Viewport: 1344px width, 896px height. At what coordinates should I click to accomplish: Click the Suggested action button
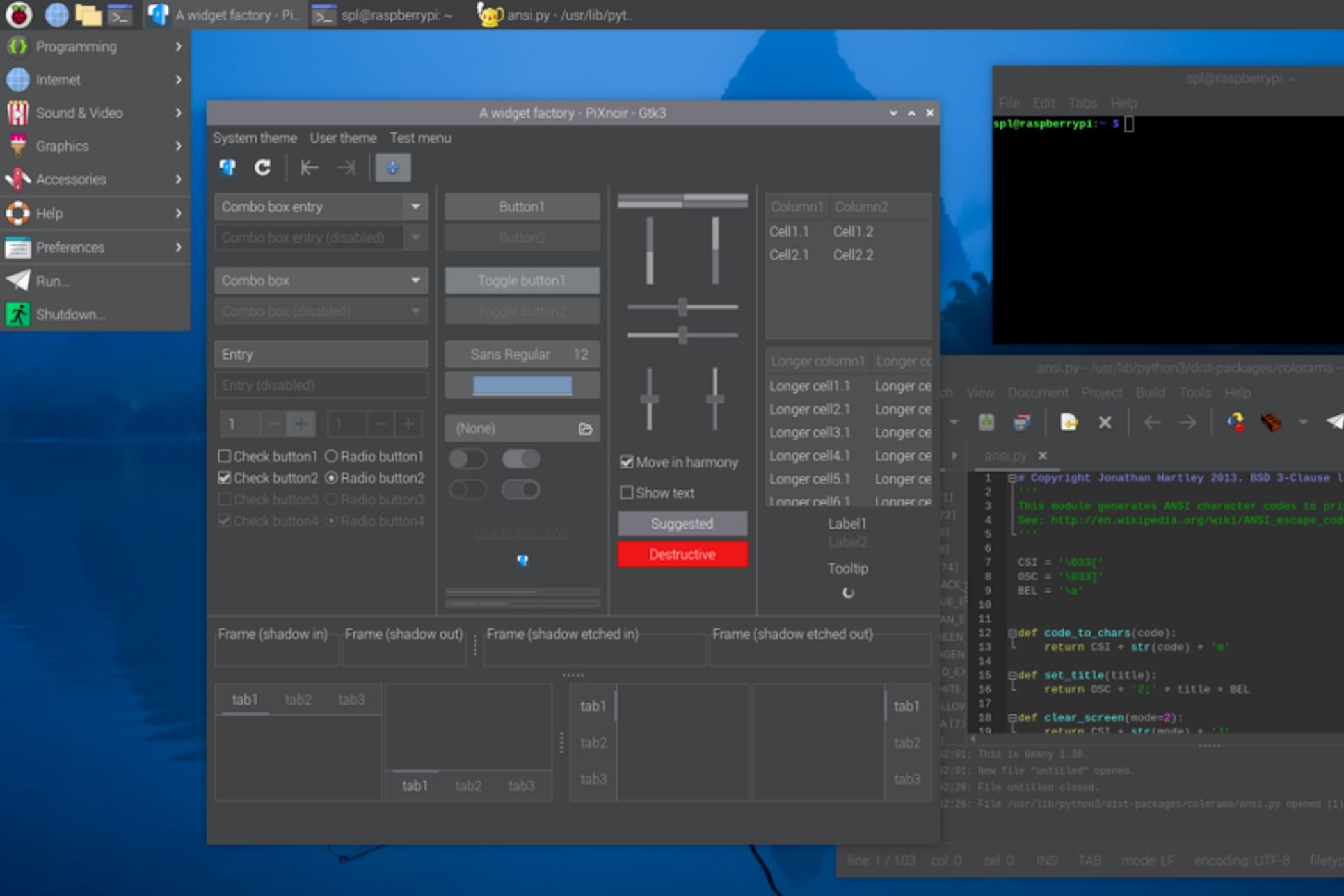[x=683, y=524]
